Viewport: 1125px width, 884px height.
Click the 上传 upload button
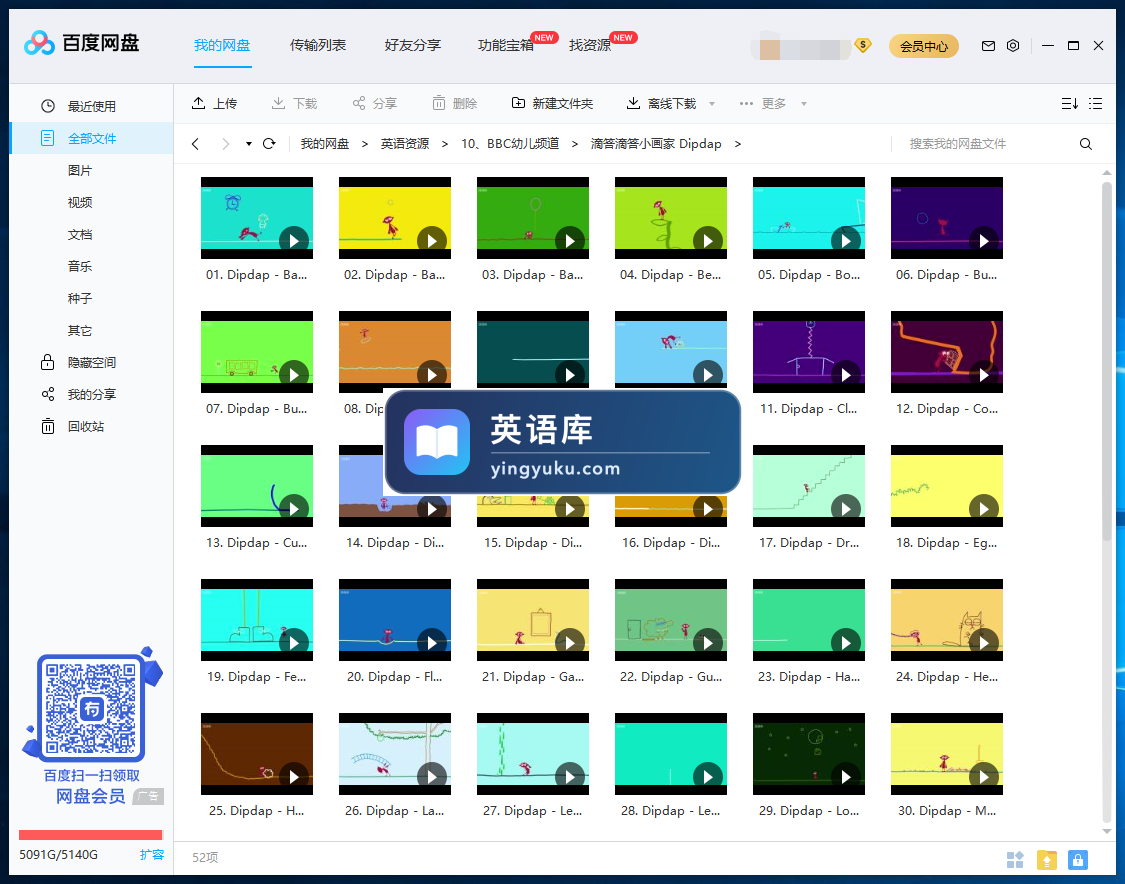214,103
